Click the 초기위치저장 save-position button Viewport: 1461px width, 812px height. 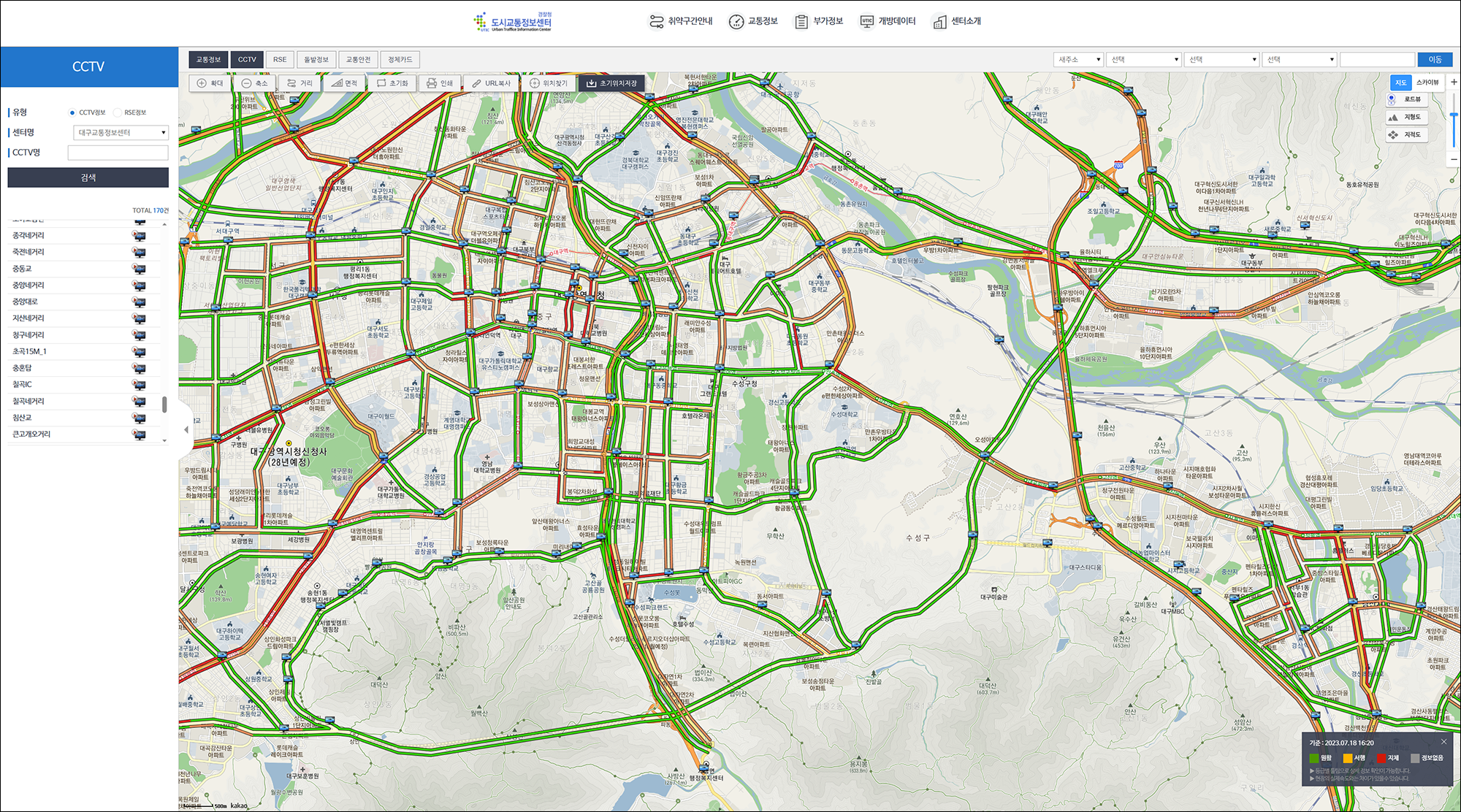(x=611, y=83)
